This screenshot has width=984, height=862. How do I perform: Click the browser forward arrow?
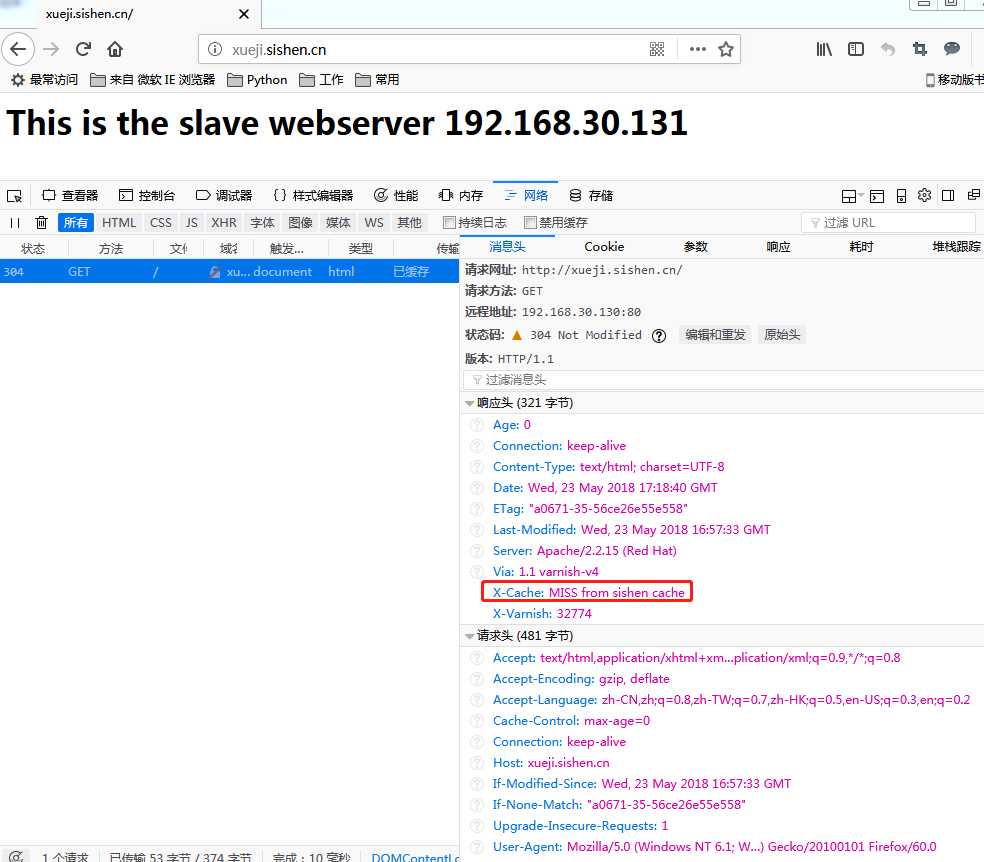(x=51, y=49)
